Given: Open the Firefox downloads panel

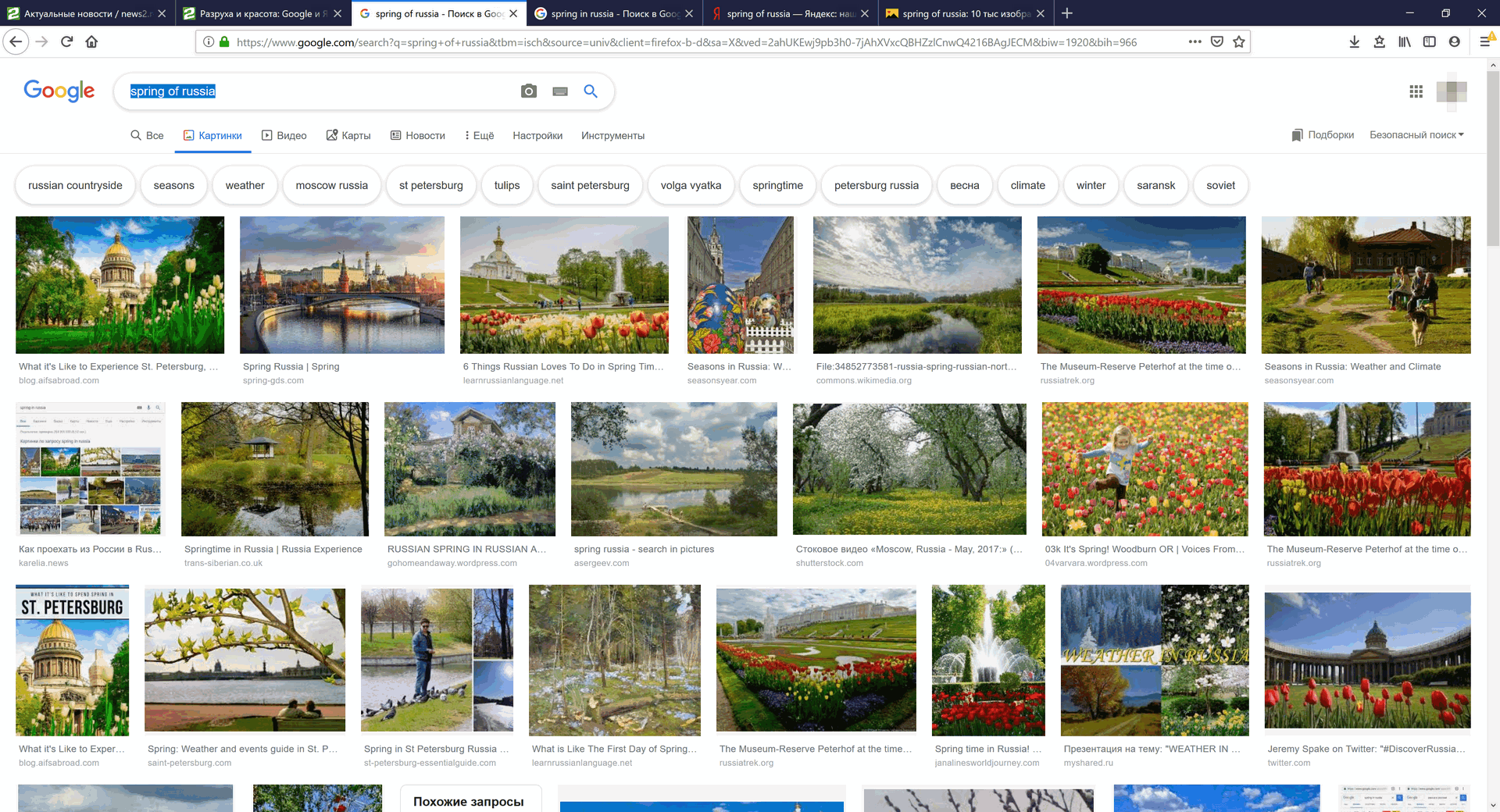Looking at the screenshot, I should [1355, 42].
